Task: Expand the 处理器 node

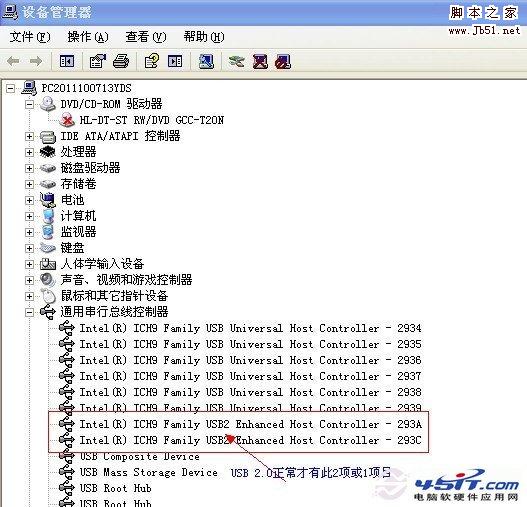Action: click(x=30, y=152)
